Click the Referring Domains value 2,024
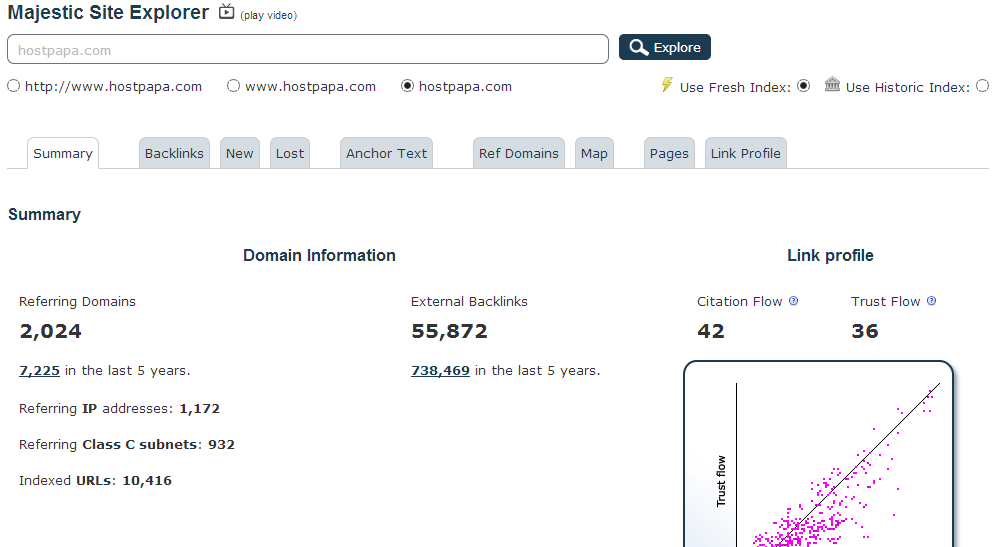1003x547 pixels. click(x=51, y=331)
